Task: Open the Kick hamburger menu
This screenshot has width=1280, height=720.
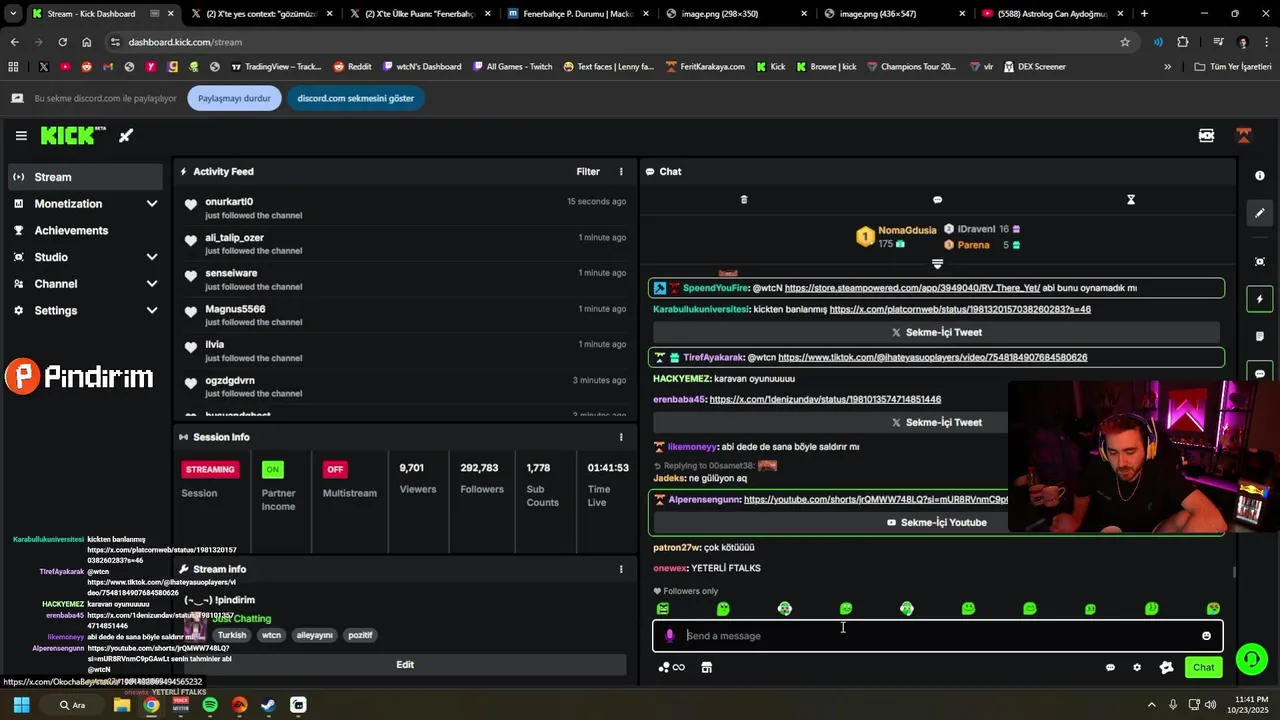Action: pyautogui.click(x=21, y=136)
